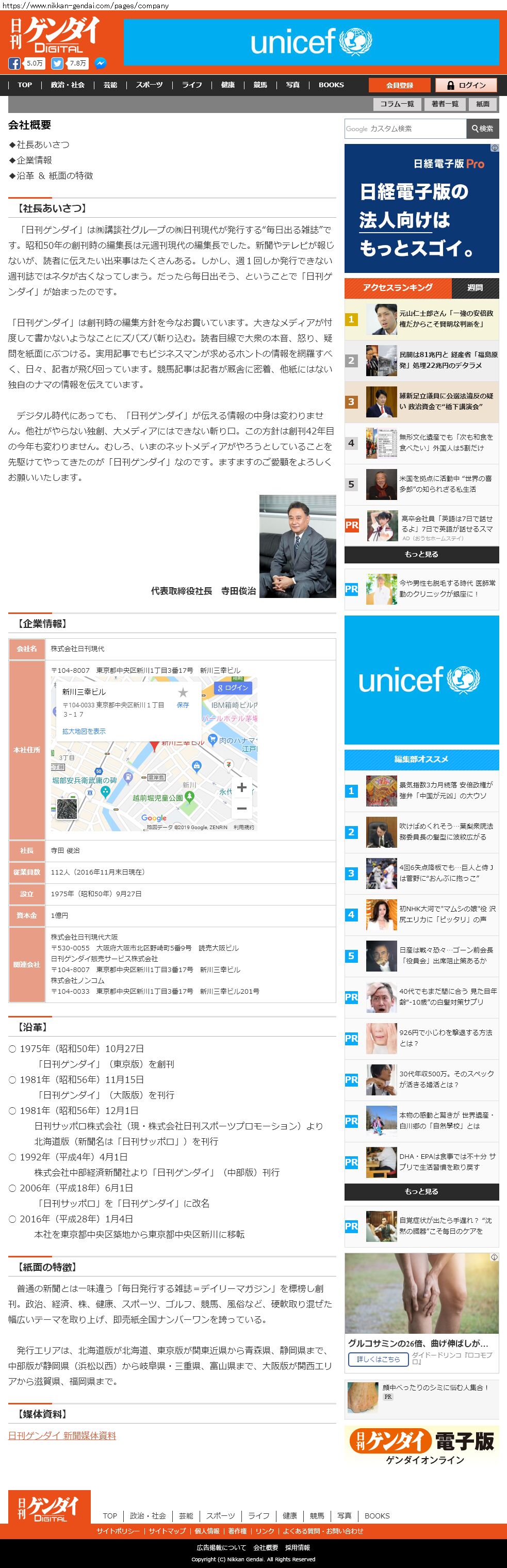Zoom out on the map with minus
507x1568 pixels.
tap(241, 809)
